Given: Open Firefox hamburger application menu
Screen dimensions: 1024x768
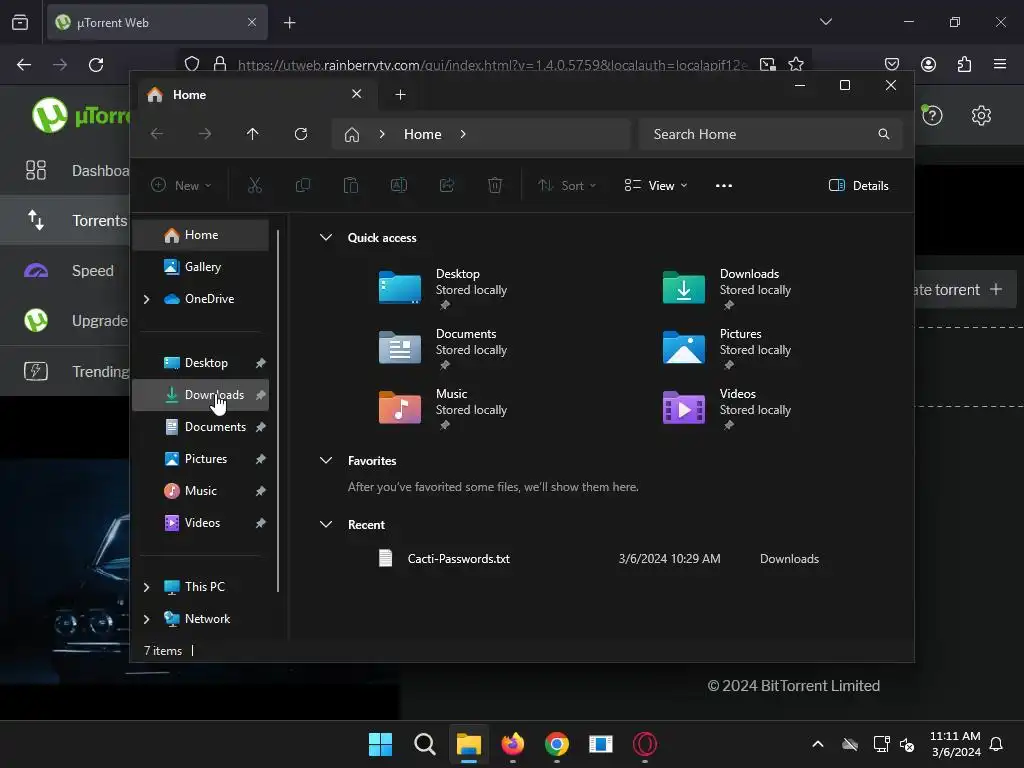Looking at the screenshot, I should tap(1000, 64).
